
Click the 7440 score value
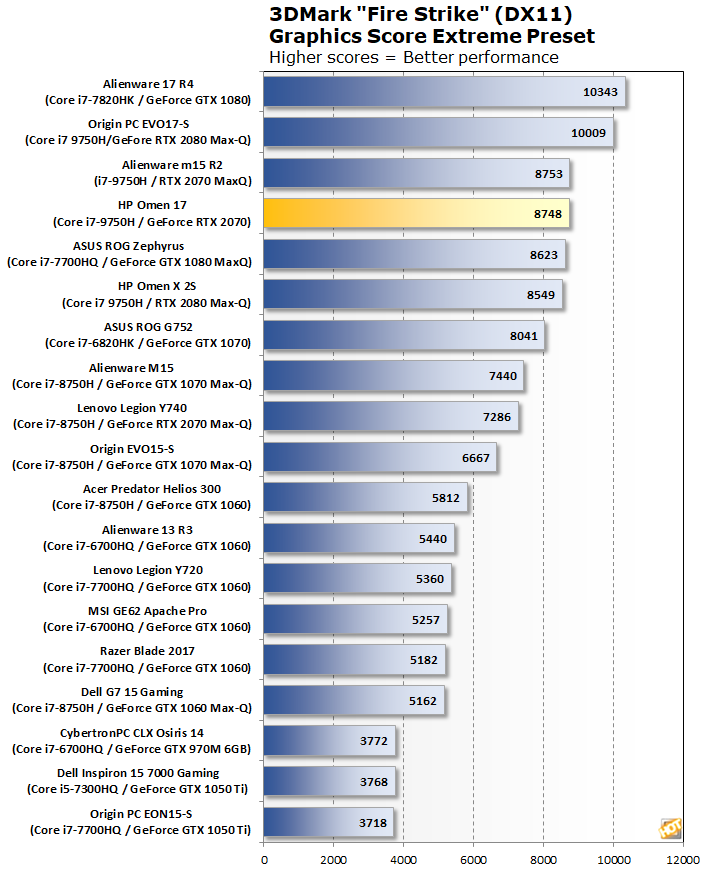click(502, 376)
